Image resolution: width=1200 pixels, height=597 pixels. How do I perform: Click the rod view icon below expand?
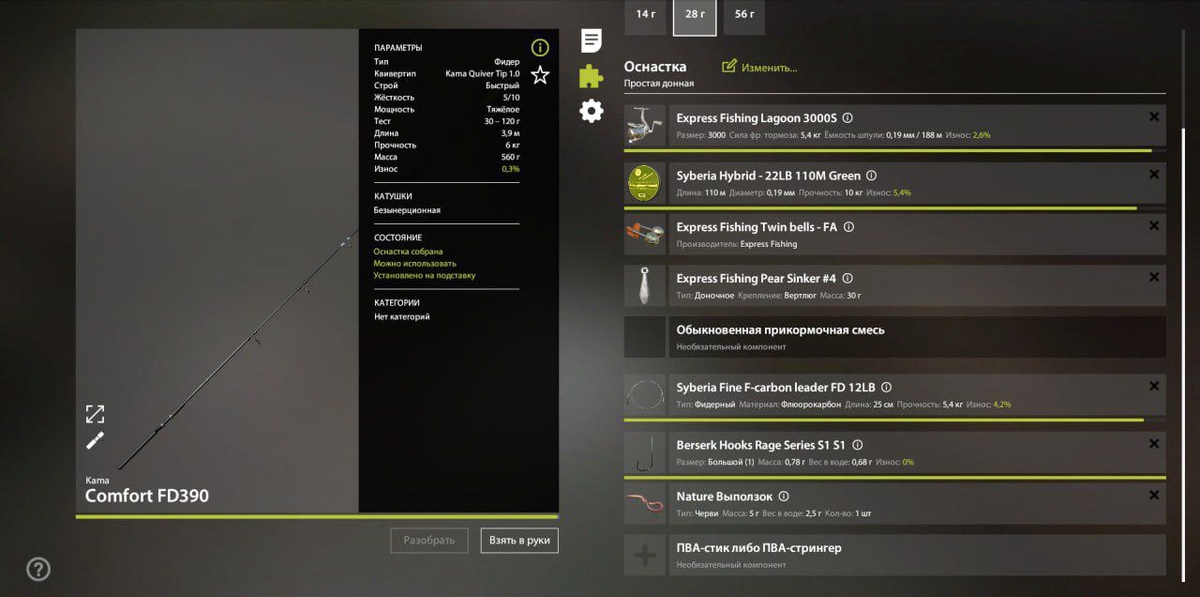click(x=95, y=441)
